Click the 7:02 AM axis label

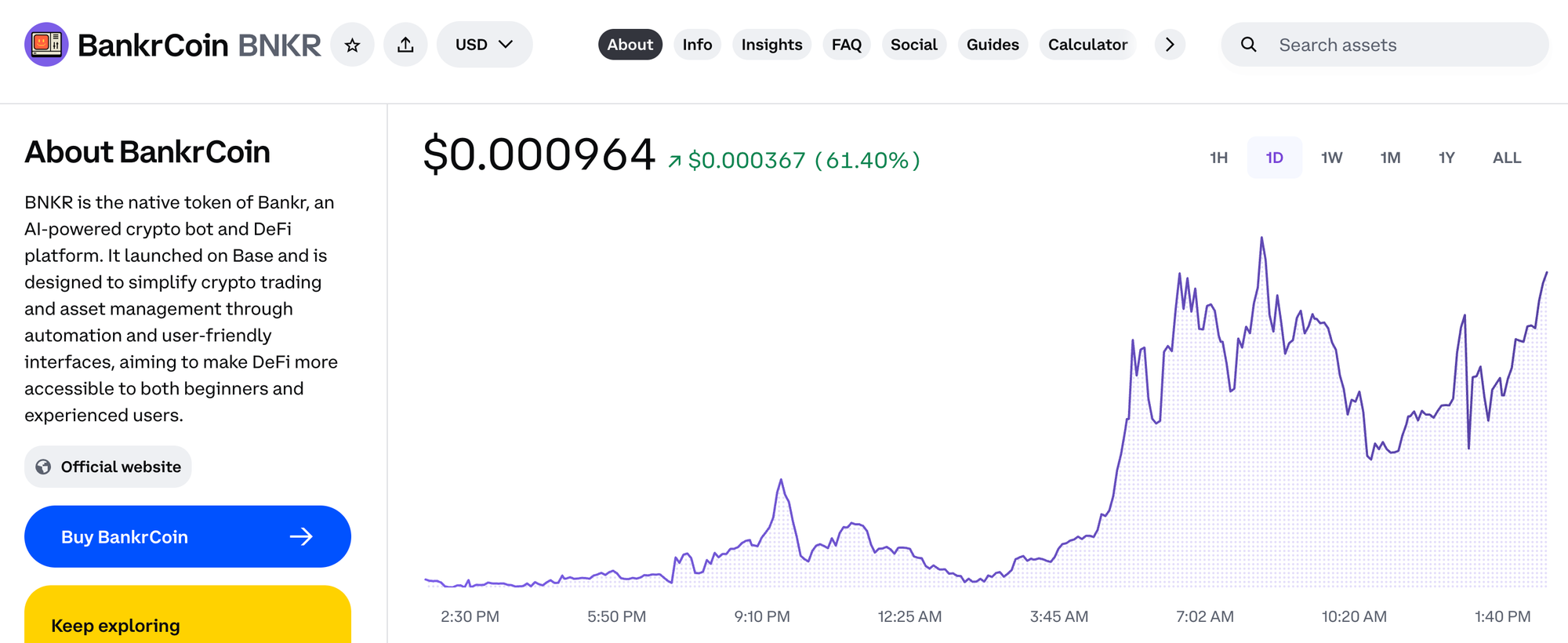[x=1205, y=616]
